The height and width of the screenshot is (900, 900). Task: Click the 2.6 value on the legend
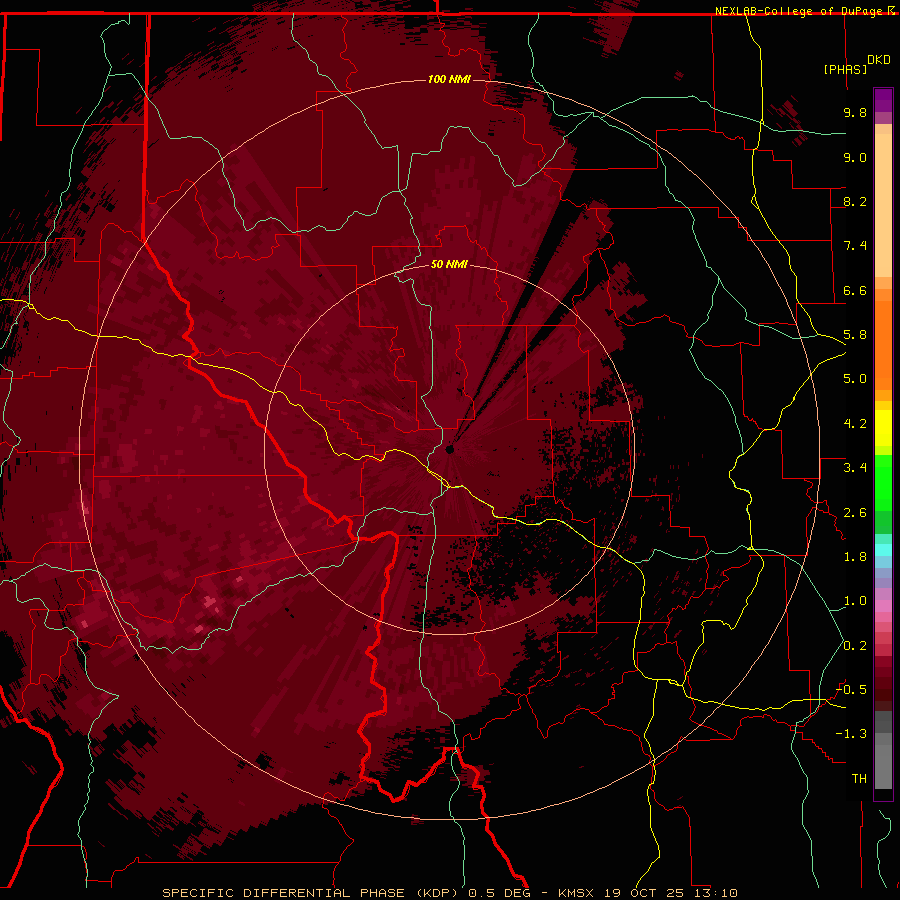pyautogui.click(x=855, y=513)
